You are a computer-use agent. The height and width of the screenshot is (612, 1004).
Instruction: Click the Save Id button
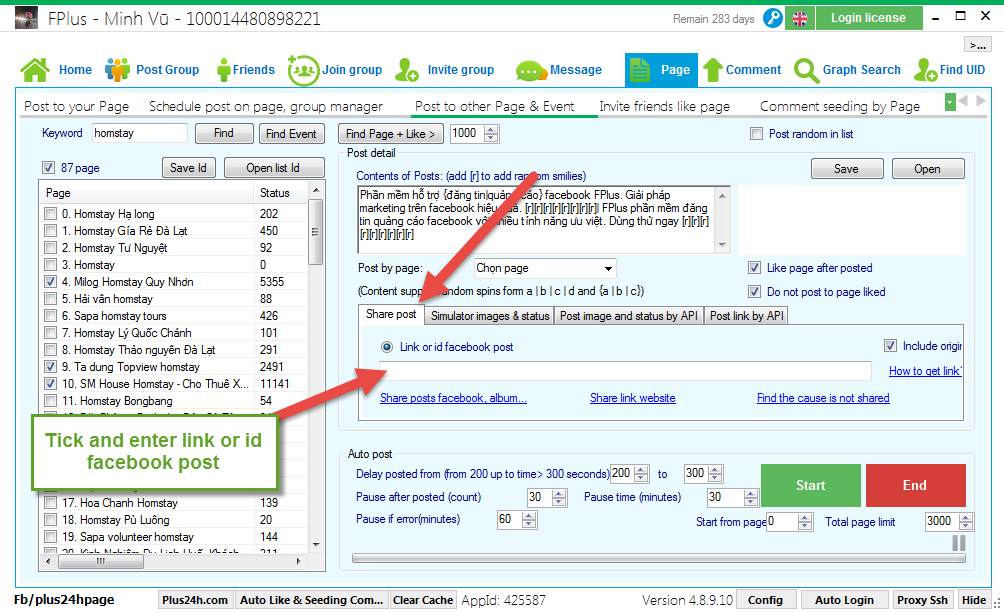[x=188, y=168]
